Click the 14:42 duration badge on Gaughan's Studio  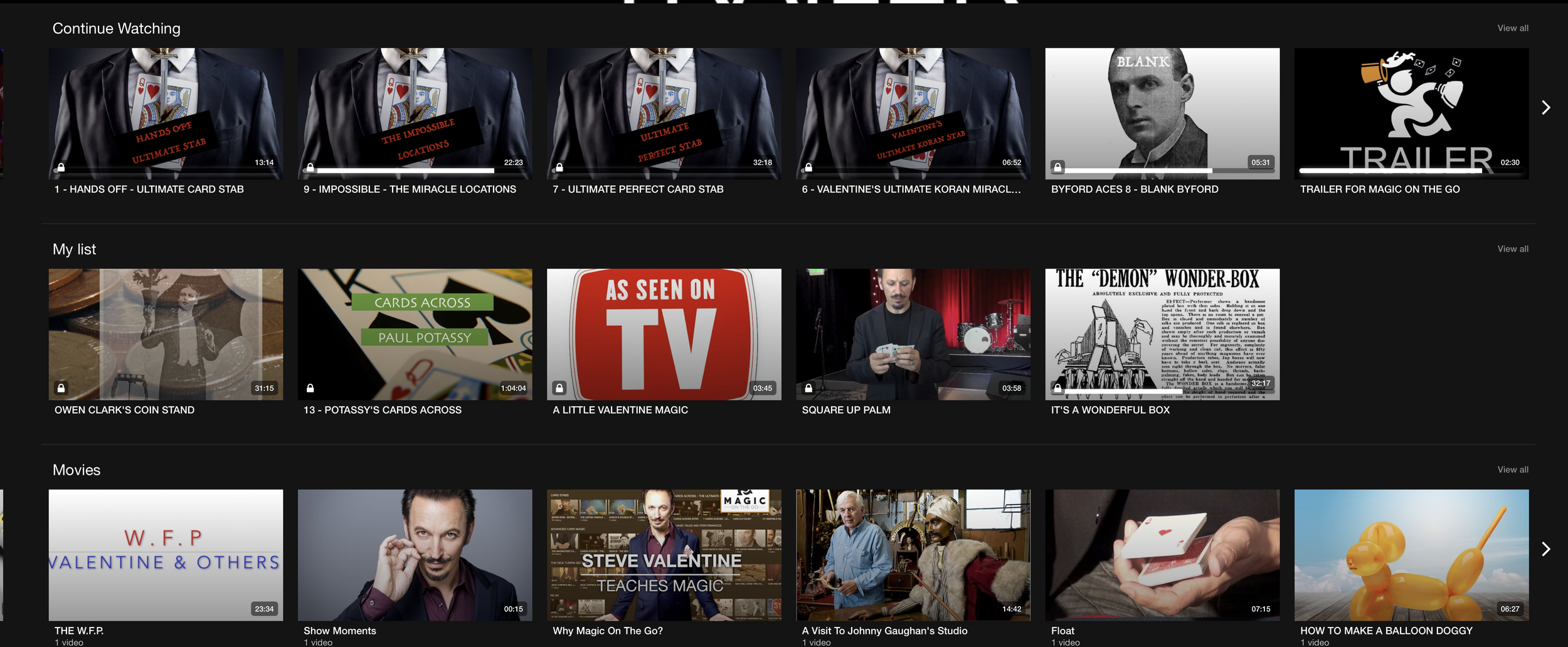point(1012,609)
